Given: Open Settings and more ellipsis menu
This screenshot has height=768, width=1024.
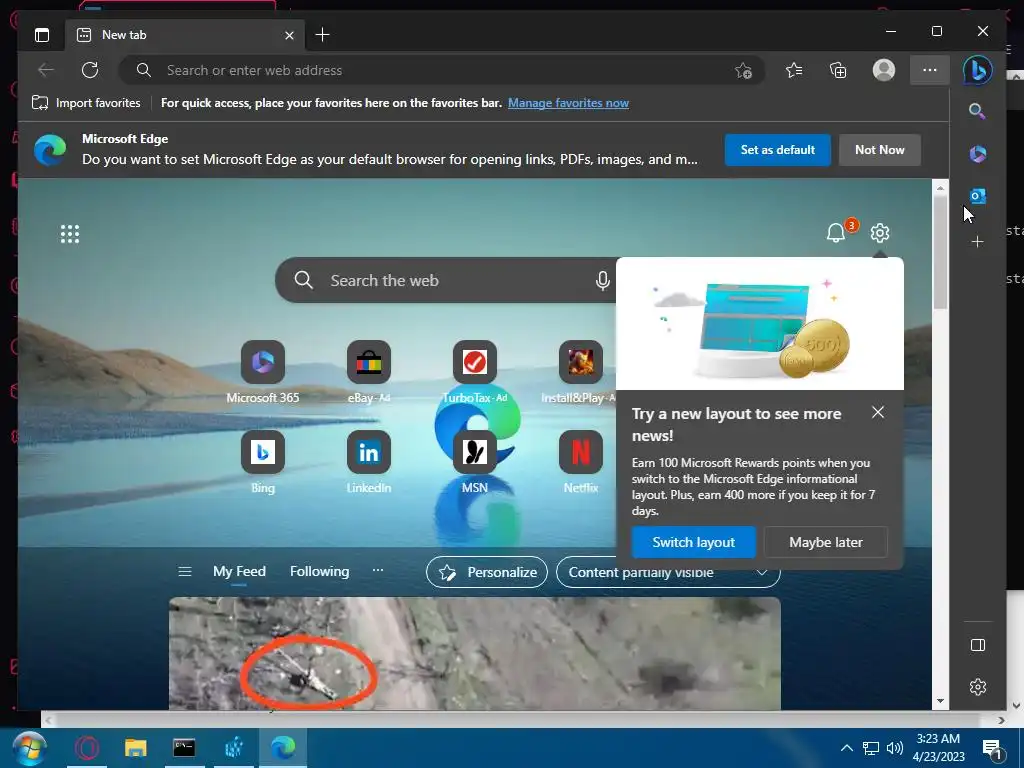Looking at the screenshot, I should [x=930, y=70].
